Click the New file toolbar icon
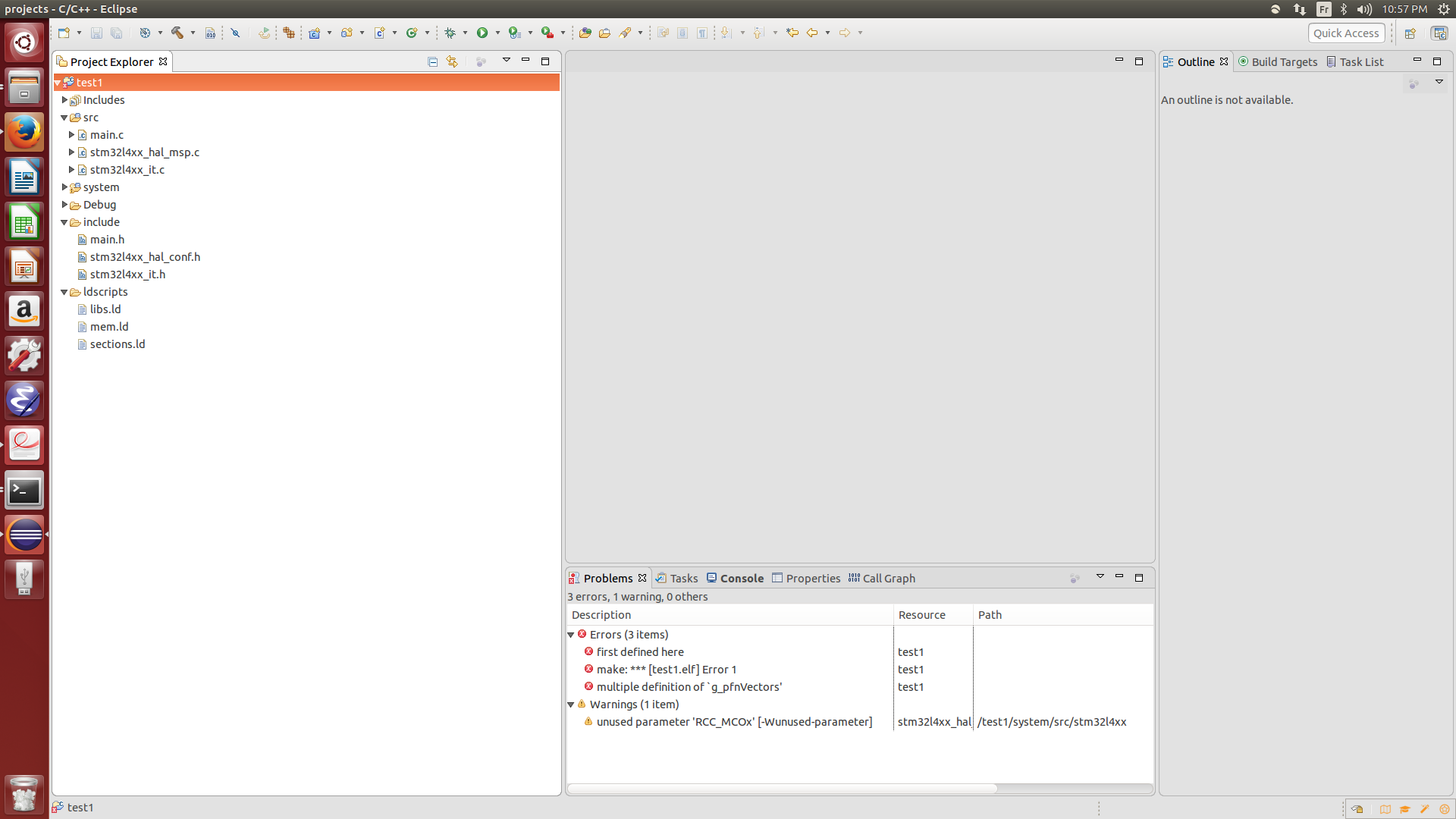This screenshot has height=819, width=1456. click(x=64, y=33)
